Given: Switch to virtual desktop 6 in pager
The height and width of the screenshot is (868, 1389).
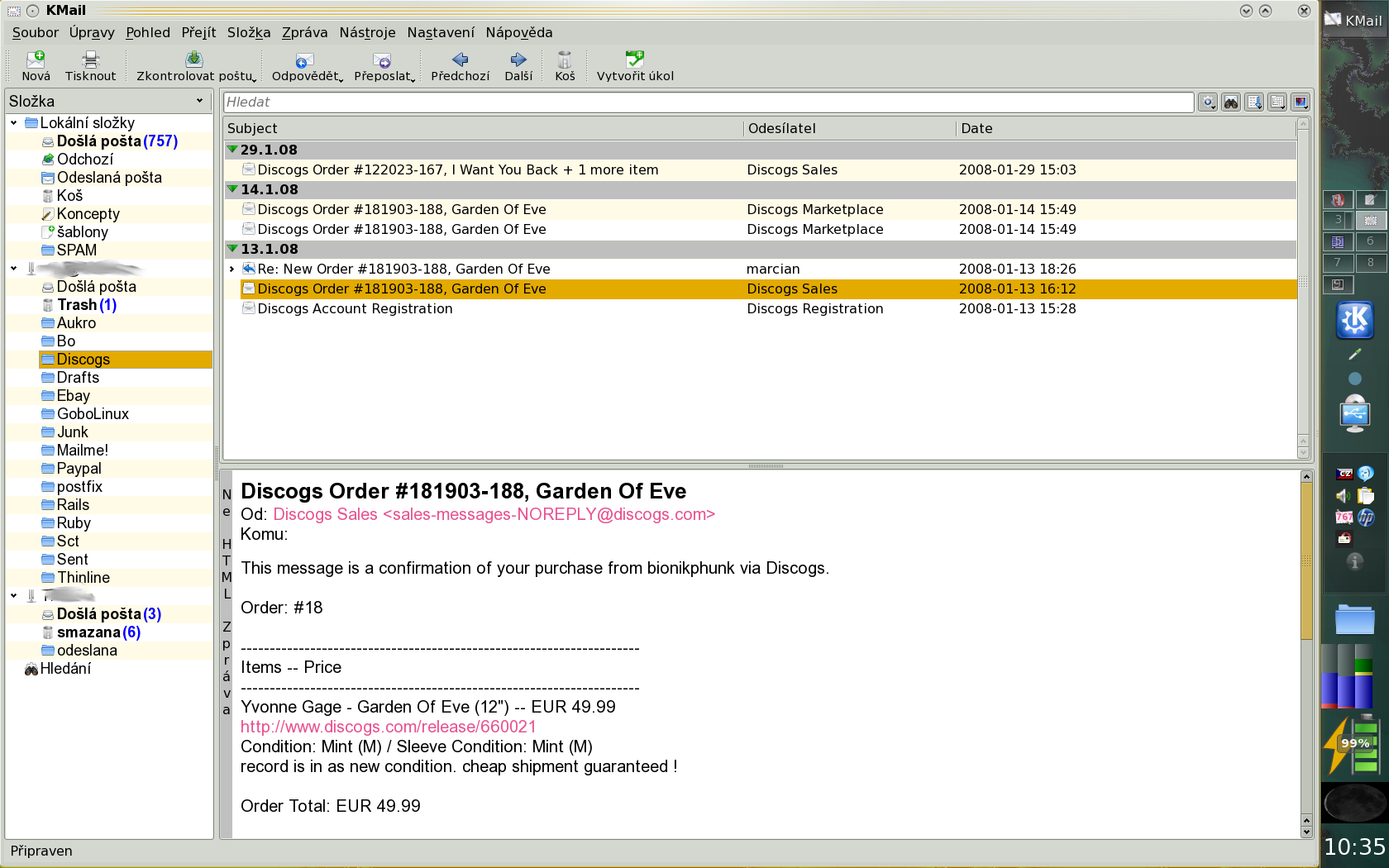Looking at the screenshot, I should pyautogui.click(x=1371, y=241).
